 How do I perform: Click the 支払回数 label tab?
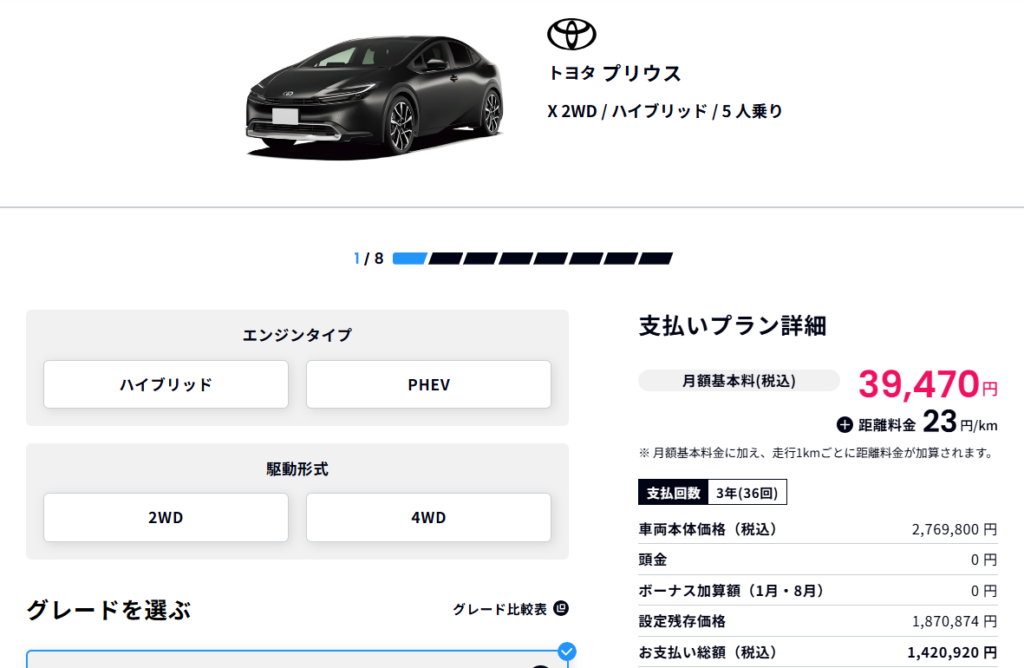[x=672, y=492]
